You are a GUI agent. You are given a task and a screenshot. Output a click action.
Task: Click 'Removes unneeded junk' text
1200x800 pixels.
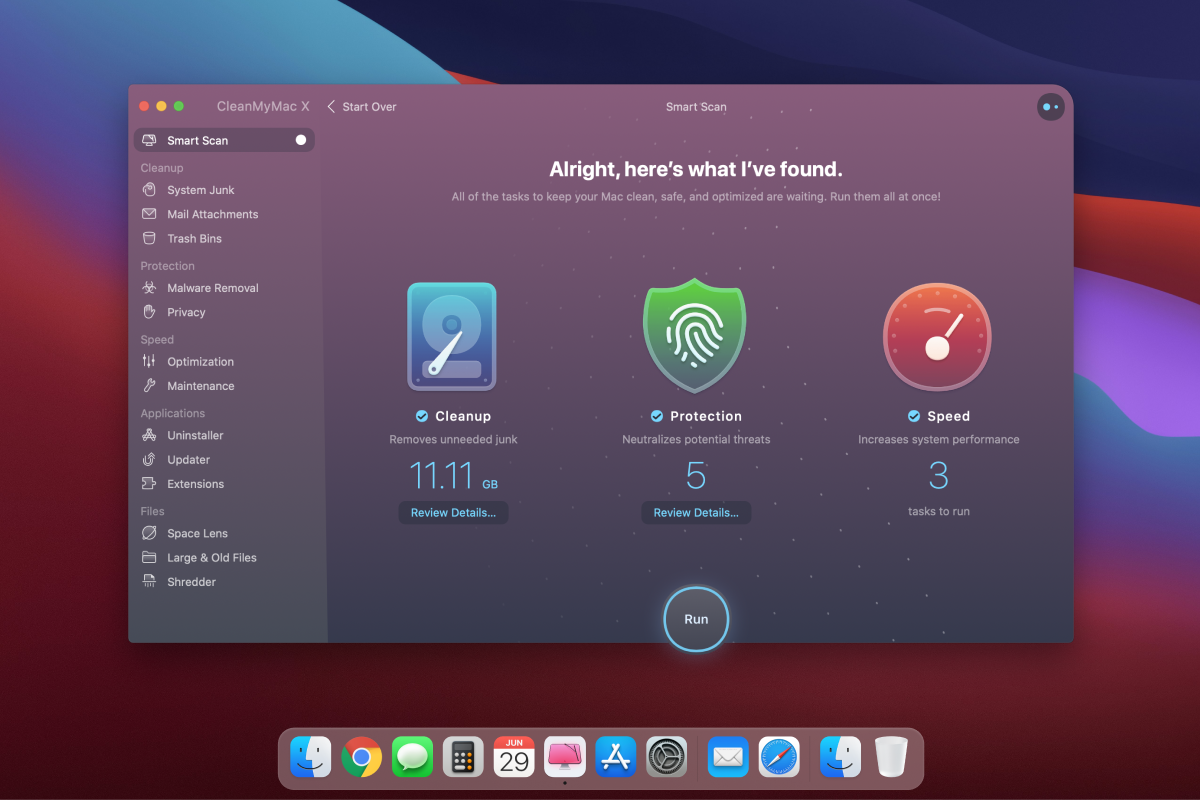click(x=453, y=439)
